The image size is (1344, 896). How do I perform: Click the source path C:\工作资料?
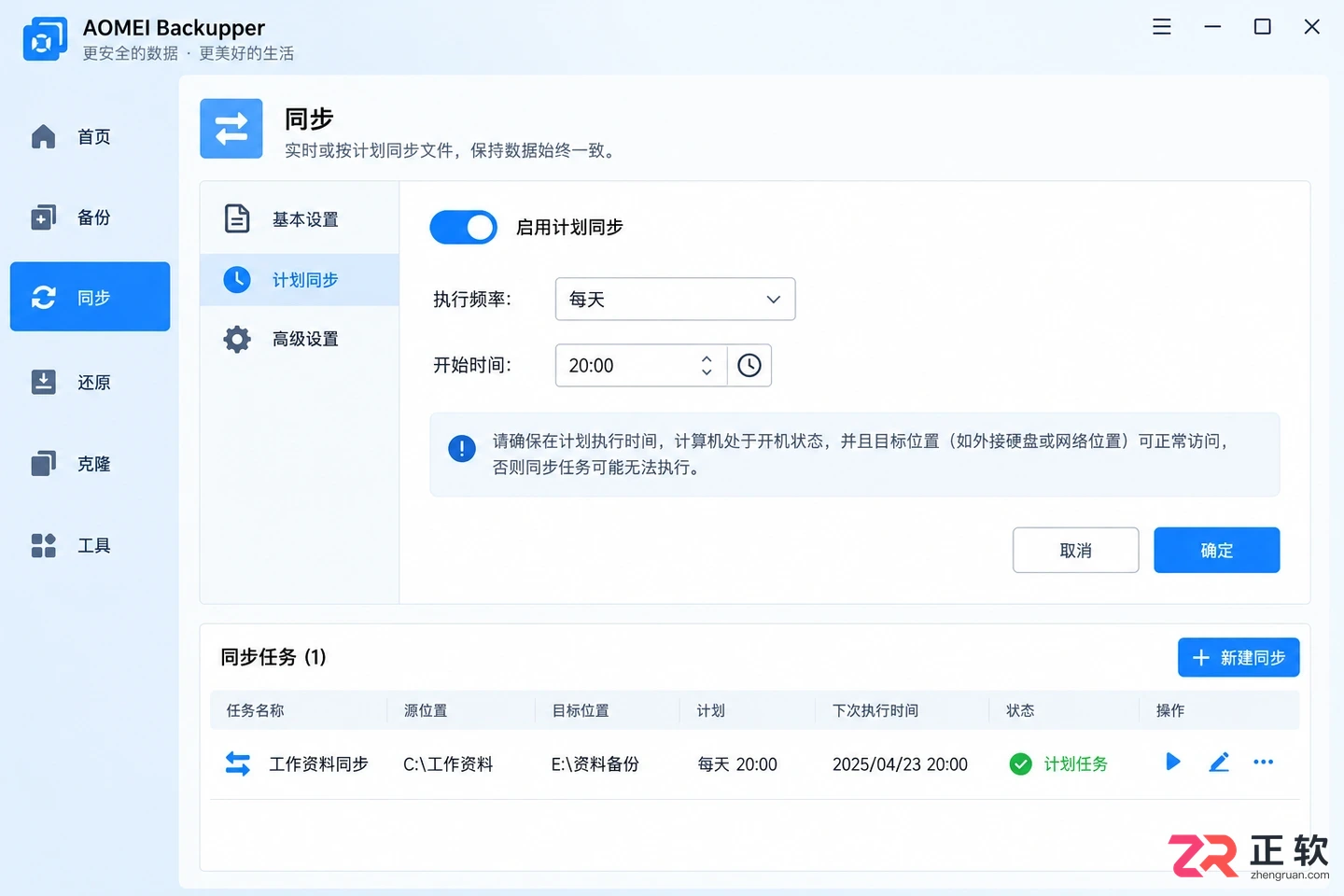[x=448, y=764]
